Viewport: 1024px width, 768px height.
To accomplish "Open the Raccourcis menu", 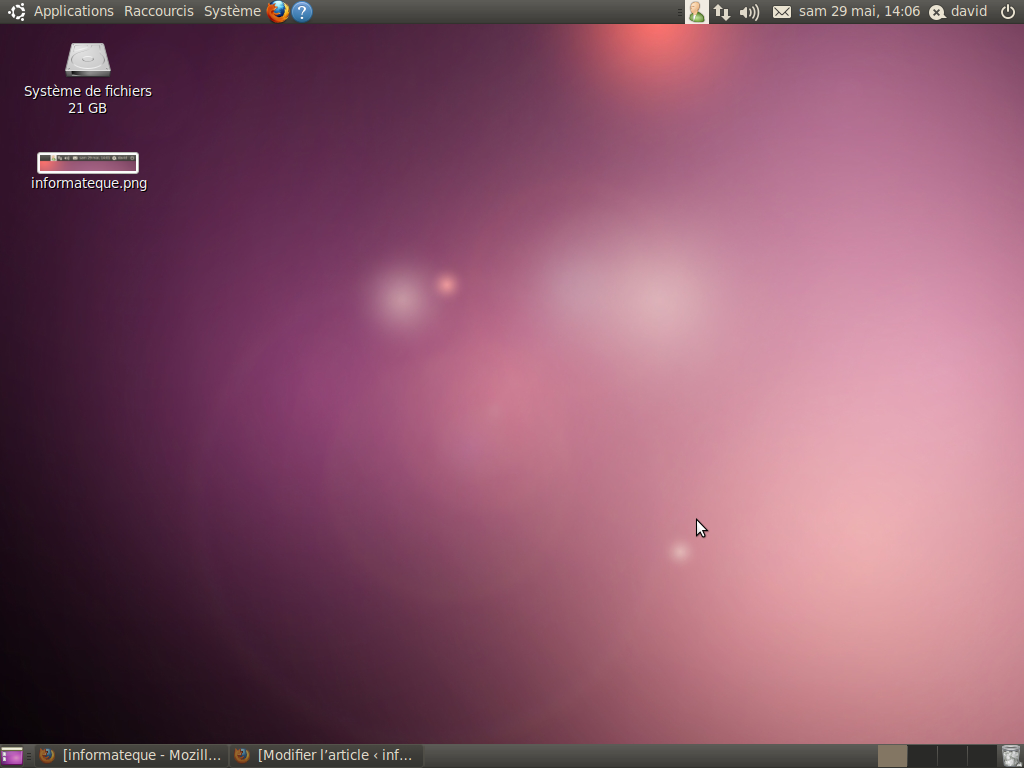I will click(x=159, y=11).
